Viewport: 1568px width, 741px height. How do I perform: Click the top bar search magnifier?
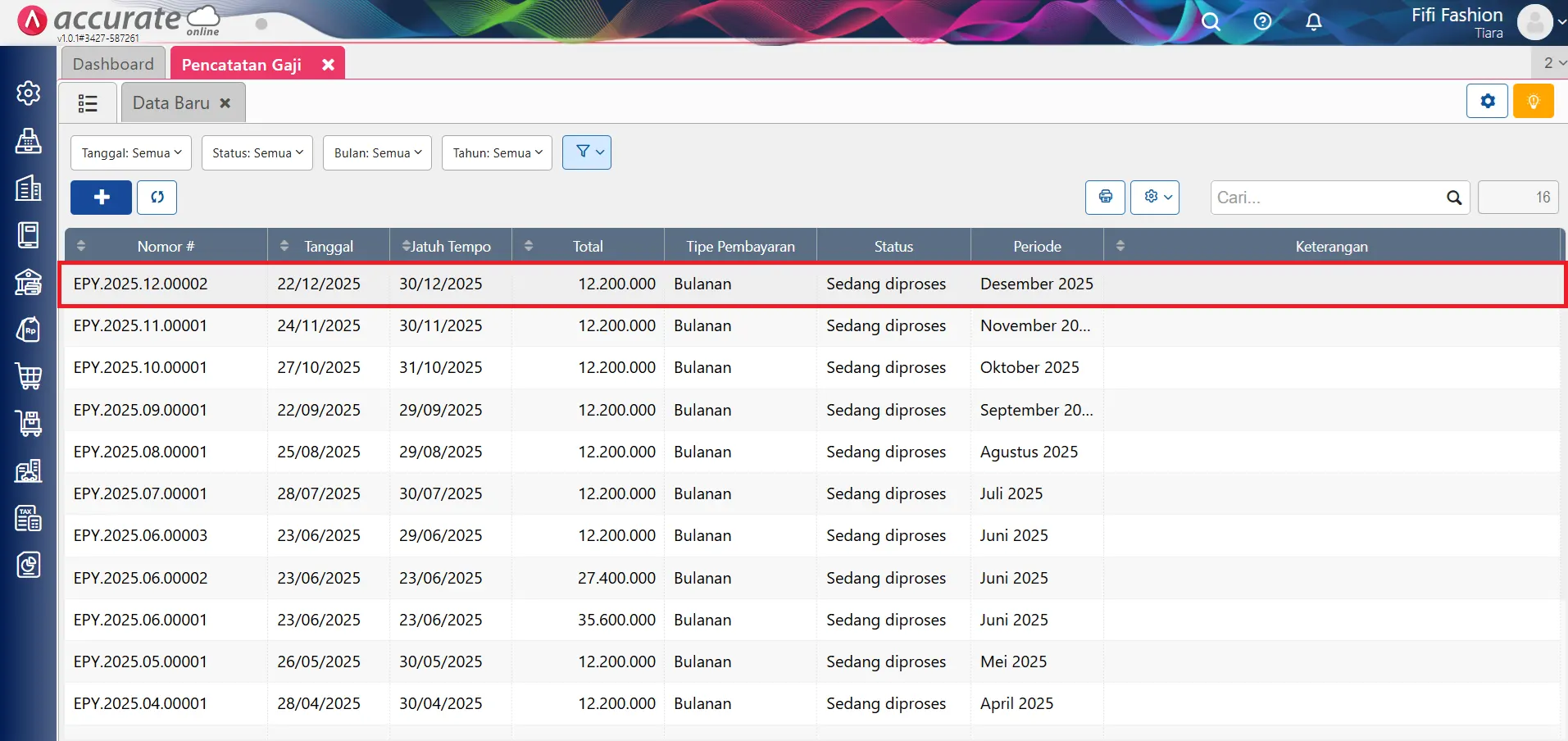coord(1211,22)
